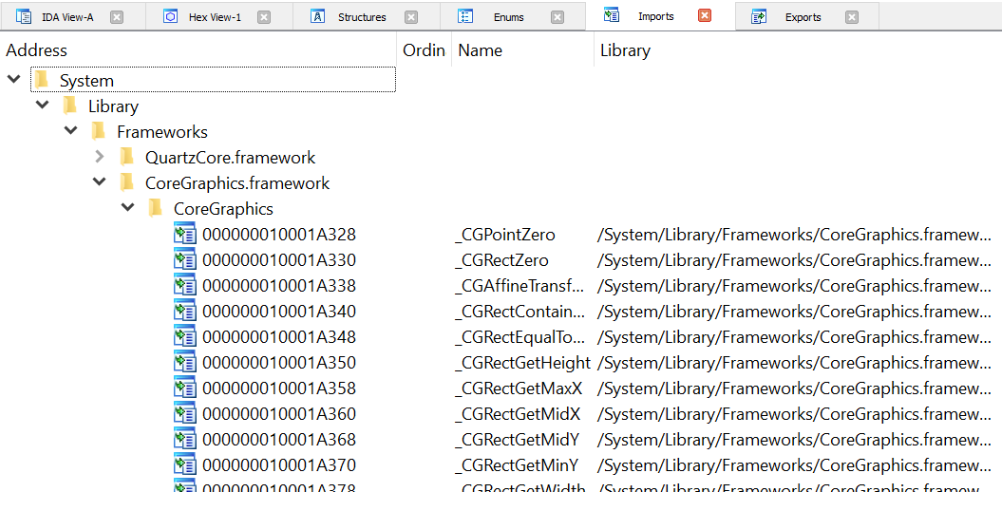Collapse the Library tree node
Viewport: 1007px width, 520px height.
pos(42,105)
